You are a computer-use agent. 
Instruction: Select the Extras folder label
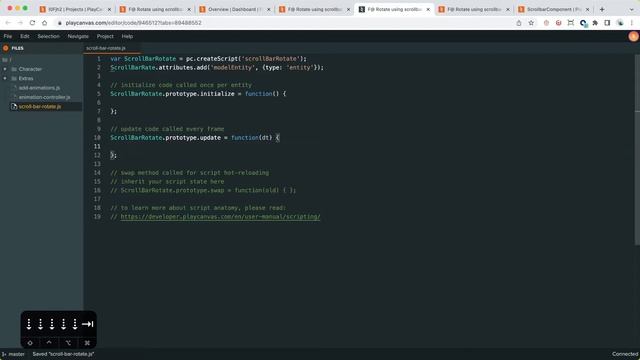point(26,78)
